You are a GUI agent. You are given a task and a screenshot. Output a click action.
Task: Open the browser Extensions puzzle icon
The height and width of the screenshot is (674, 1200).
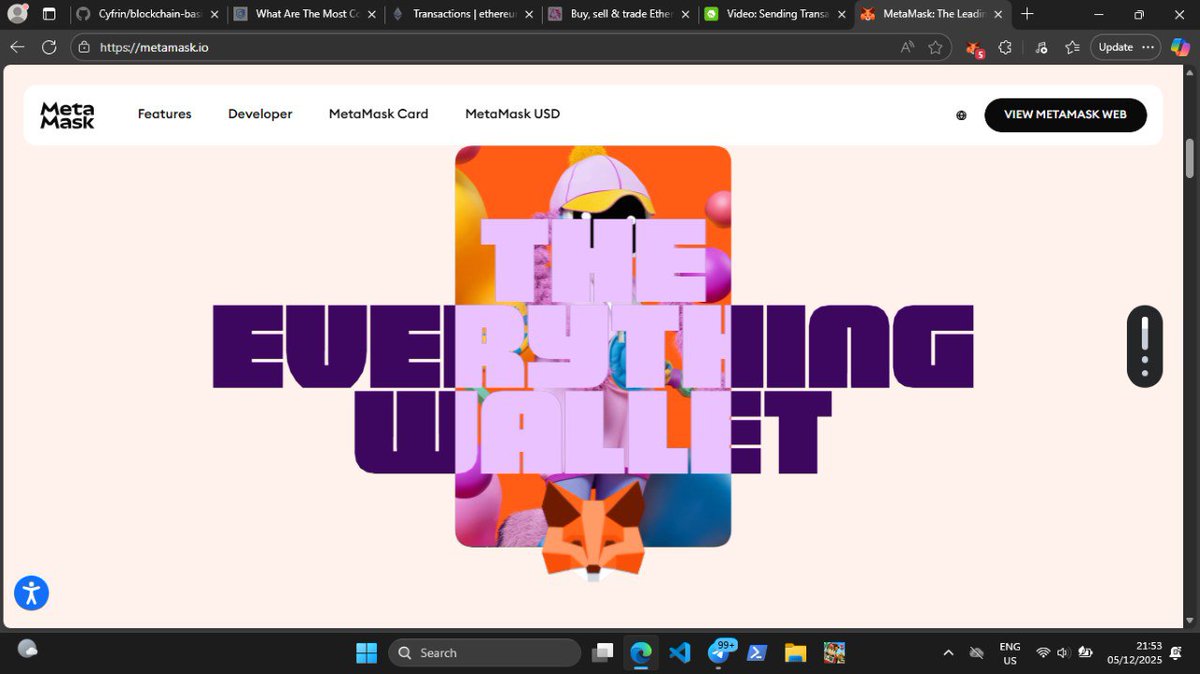coord(1005,47)
